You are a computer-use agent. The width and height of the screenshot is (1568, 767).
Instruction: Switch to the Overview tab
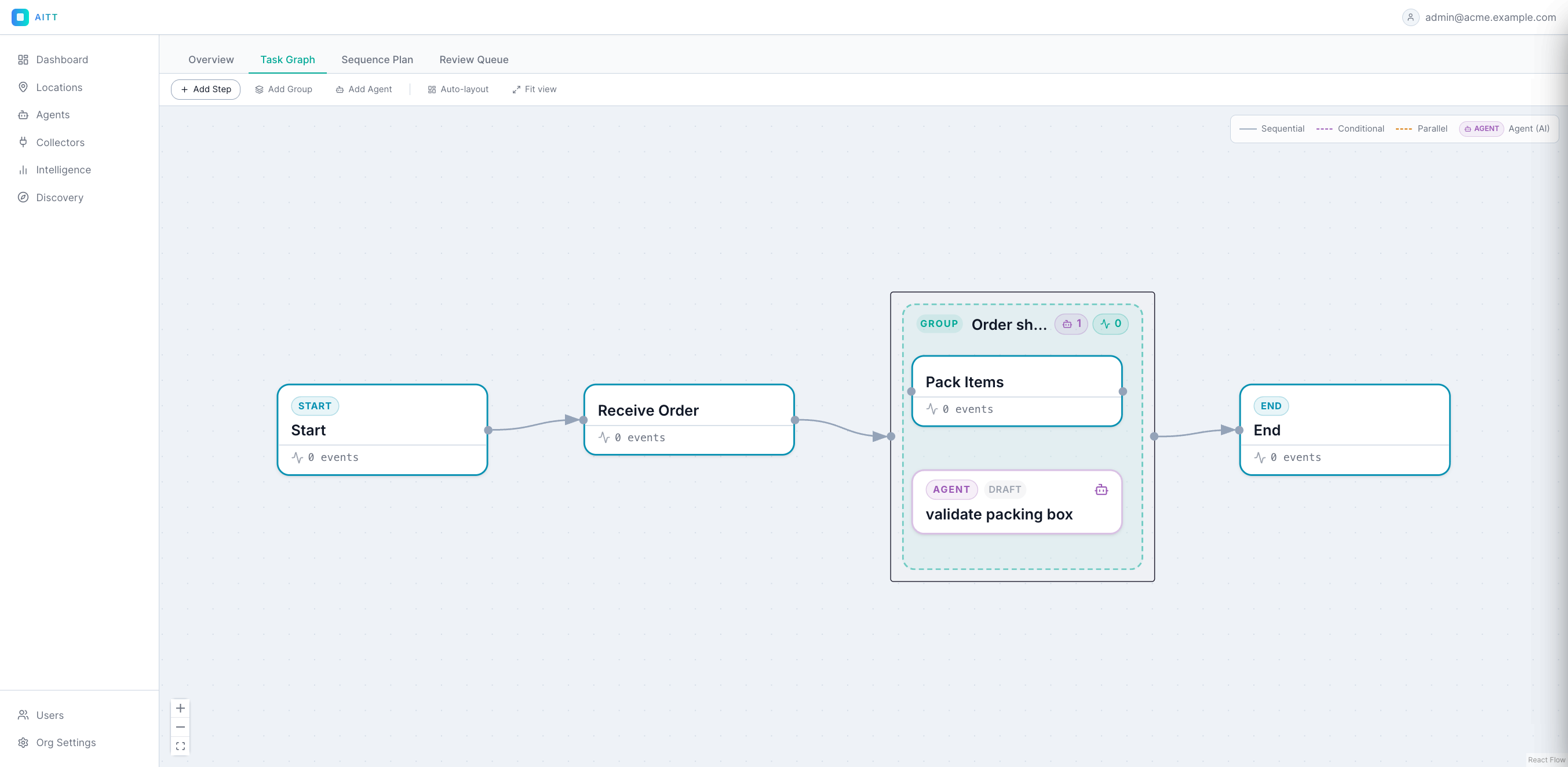pyautogui.click(x=210, y=60)
